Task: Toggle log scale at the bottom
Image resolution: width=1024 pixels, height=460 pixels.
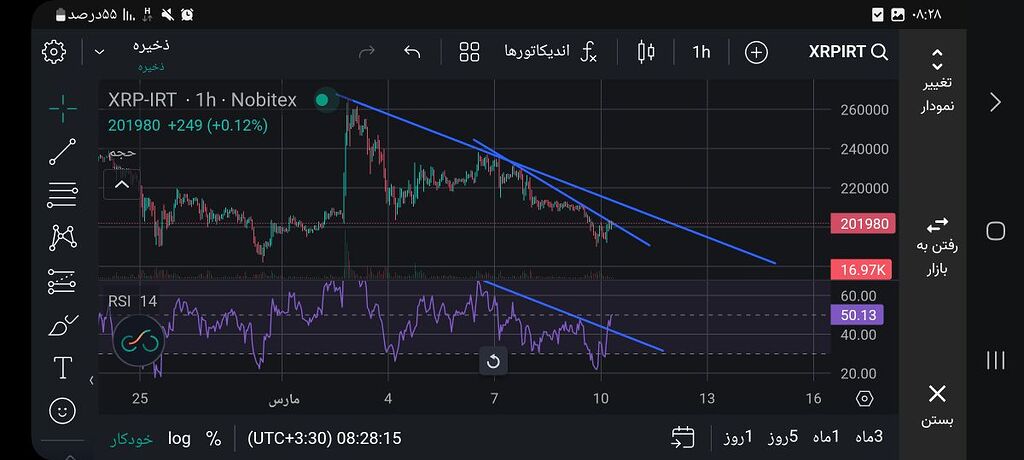Action: (179, 438)
